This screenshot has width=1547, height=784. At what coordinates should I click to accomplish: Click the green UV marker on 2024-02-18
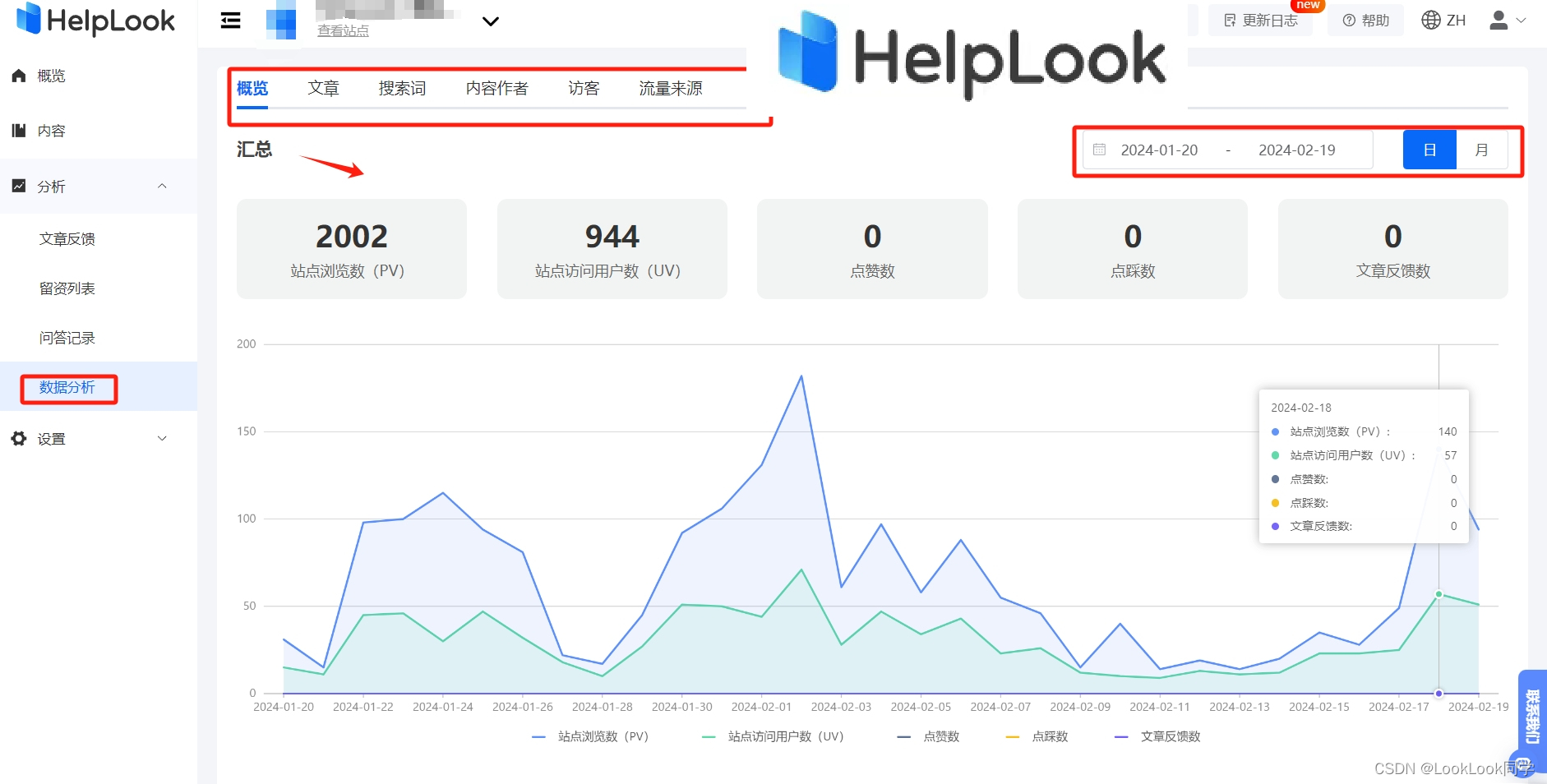(1438, 594)
